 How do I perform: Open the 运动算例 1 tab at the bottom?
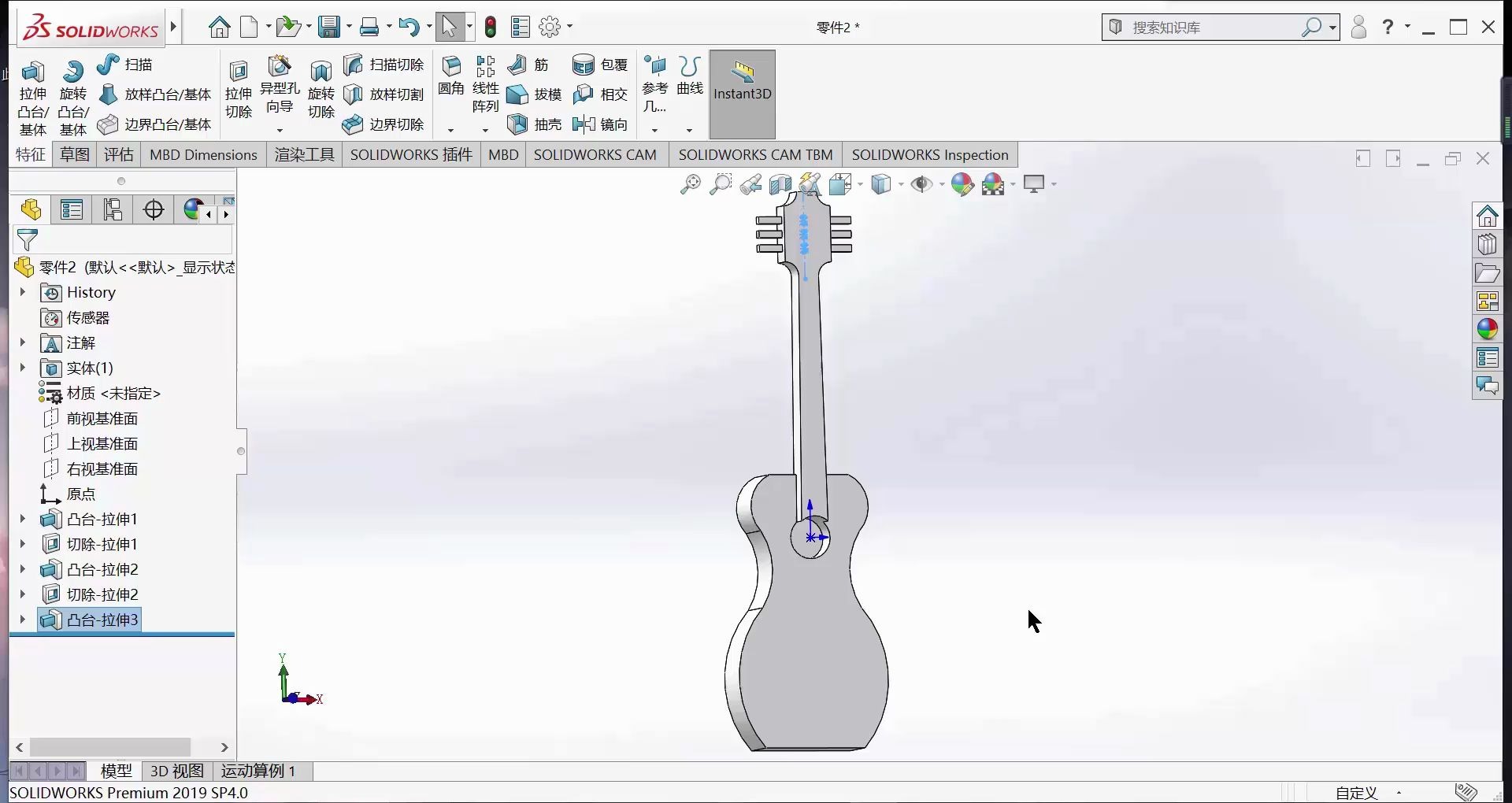[259, 771]
